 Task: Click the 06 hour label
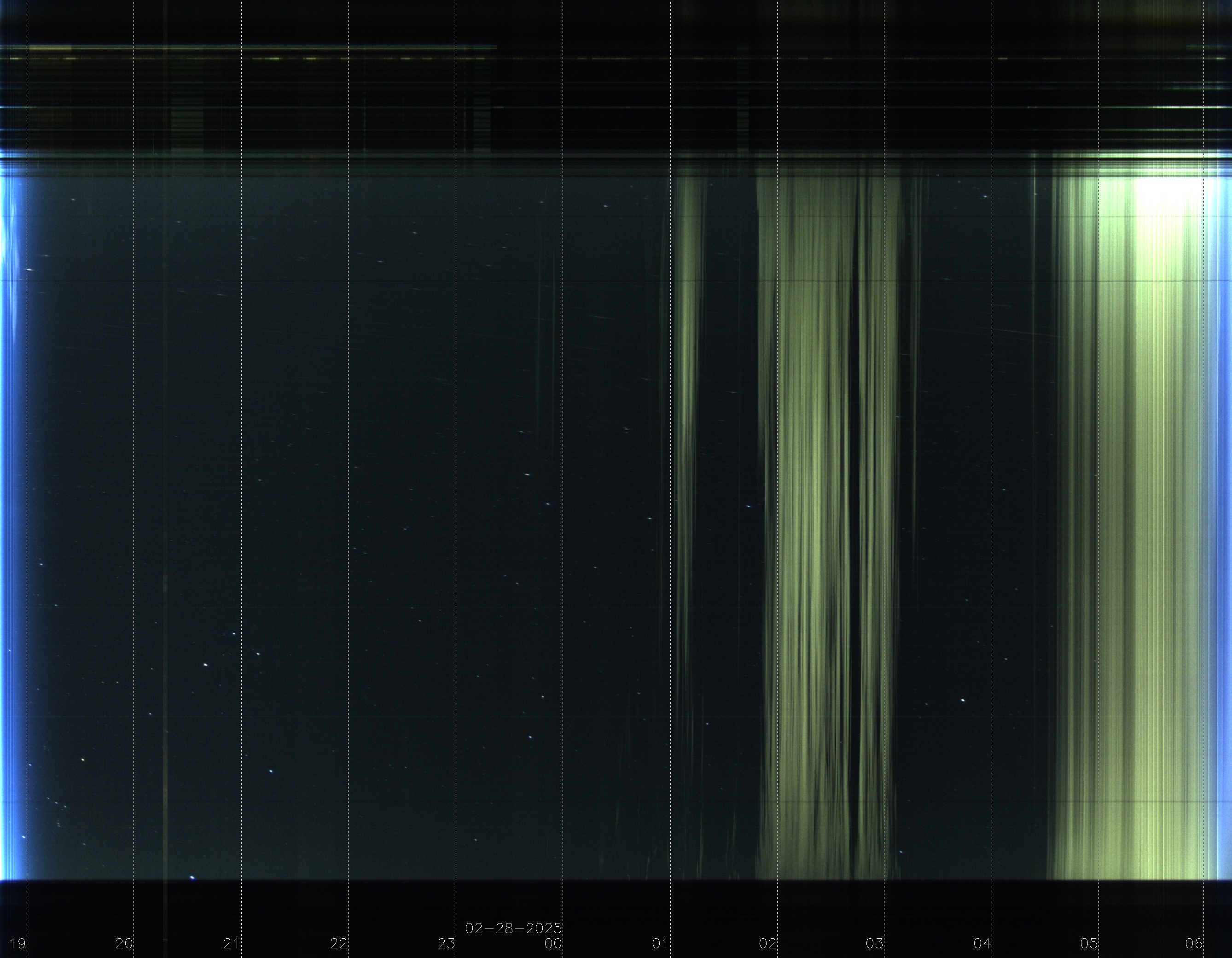coord(1194,943)
